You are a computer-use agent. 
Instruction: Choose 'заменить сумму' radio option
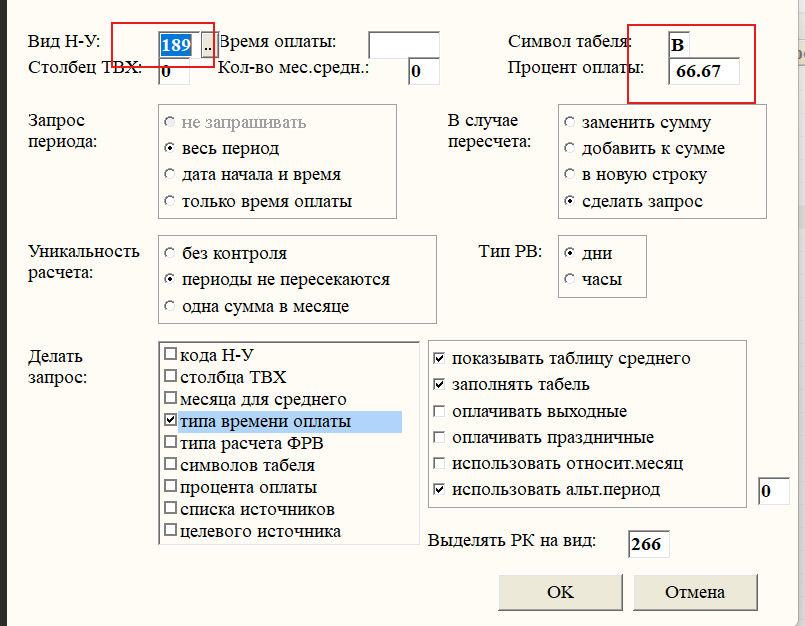[x=570, y=123]
